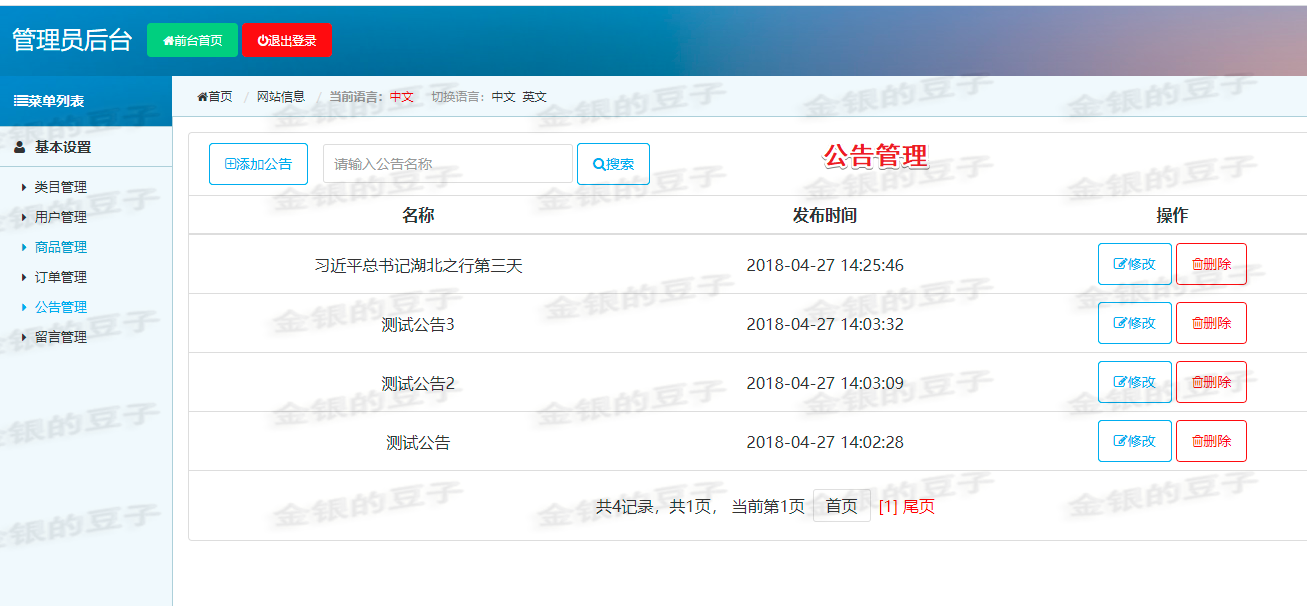Log out with 退出登录
1307x606 pixels.
coord(286,40)
